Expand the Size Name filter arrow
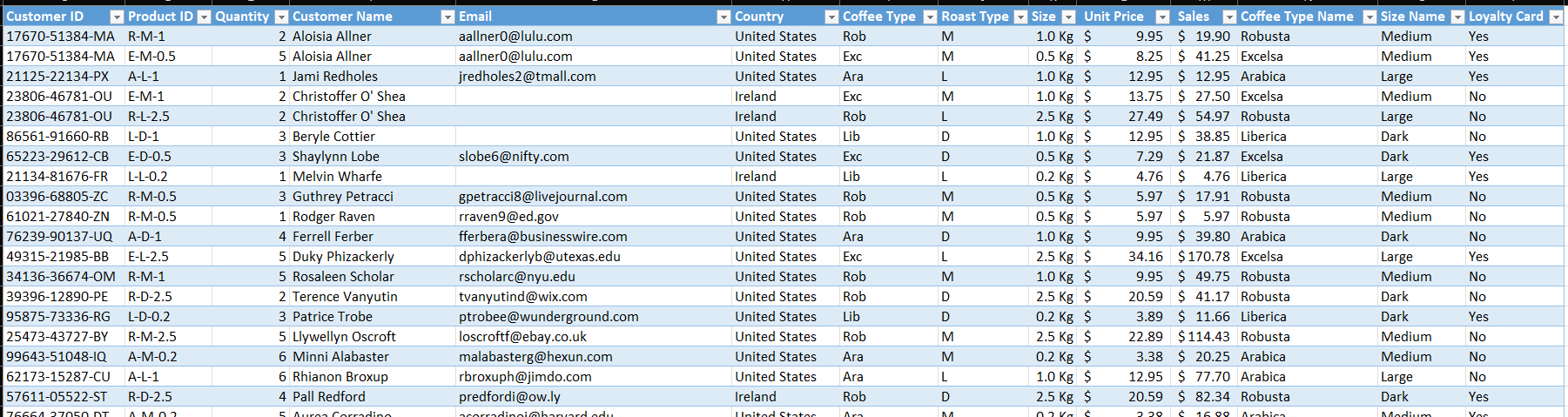The width and height of the screenshot is (1568, 417). click(1457, 17)
